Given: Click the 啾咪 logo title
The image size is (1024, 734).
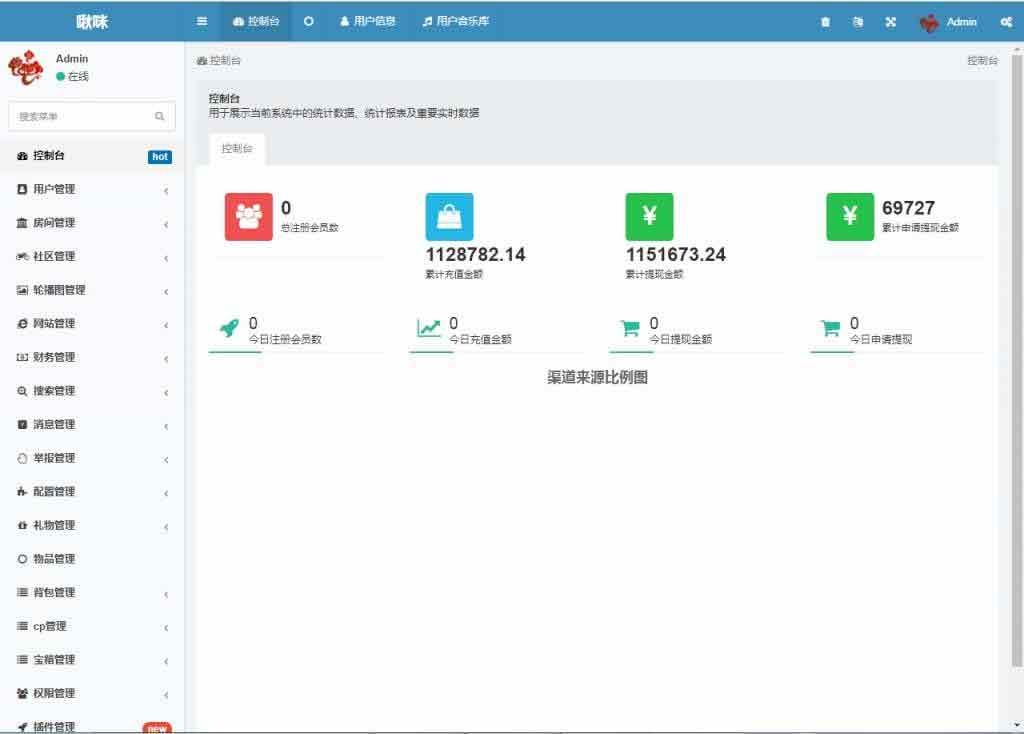Looking at the screenshot, I should click(92, 22).
